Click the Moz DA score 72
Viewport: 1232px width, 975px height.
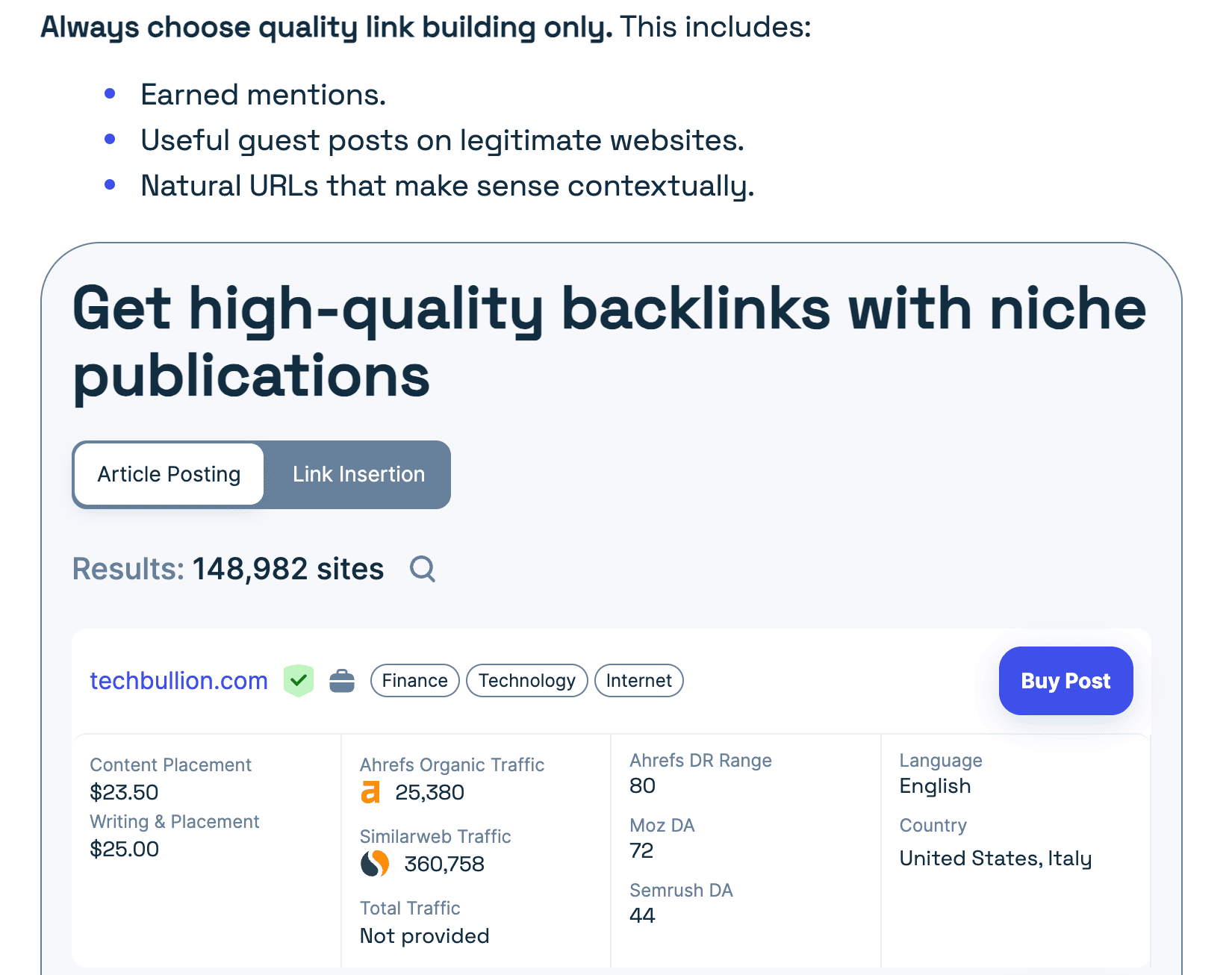tap(641, 850)
